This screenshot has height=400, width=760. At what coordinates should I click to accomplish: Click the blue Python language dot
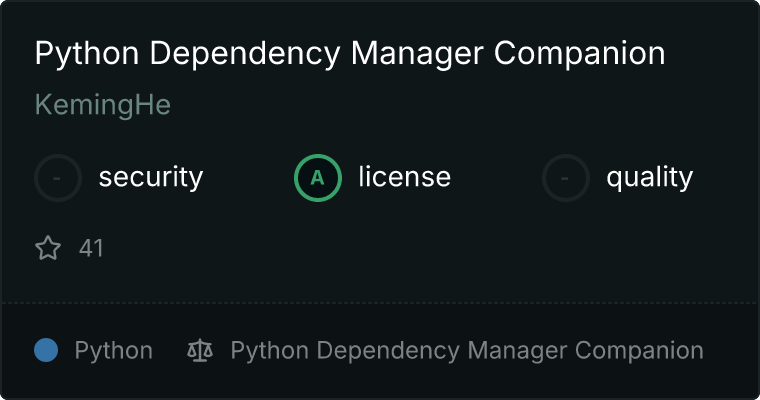pyautogui.click(x=46, y=350)
